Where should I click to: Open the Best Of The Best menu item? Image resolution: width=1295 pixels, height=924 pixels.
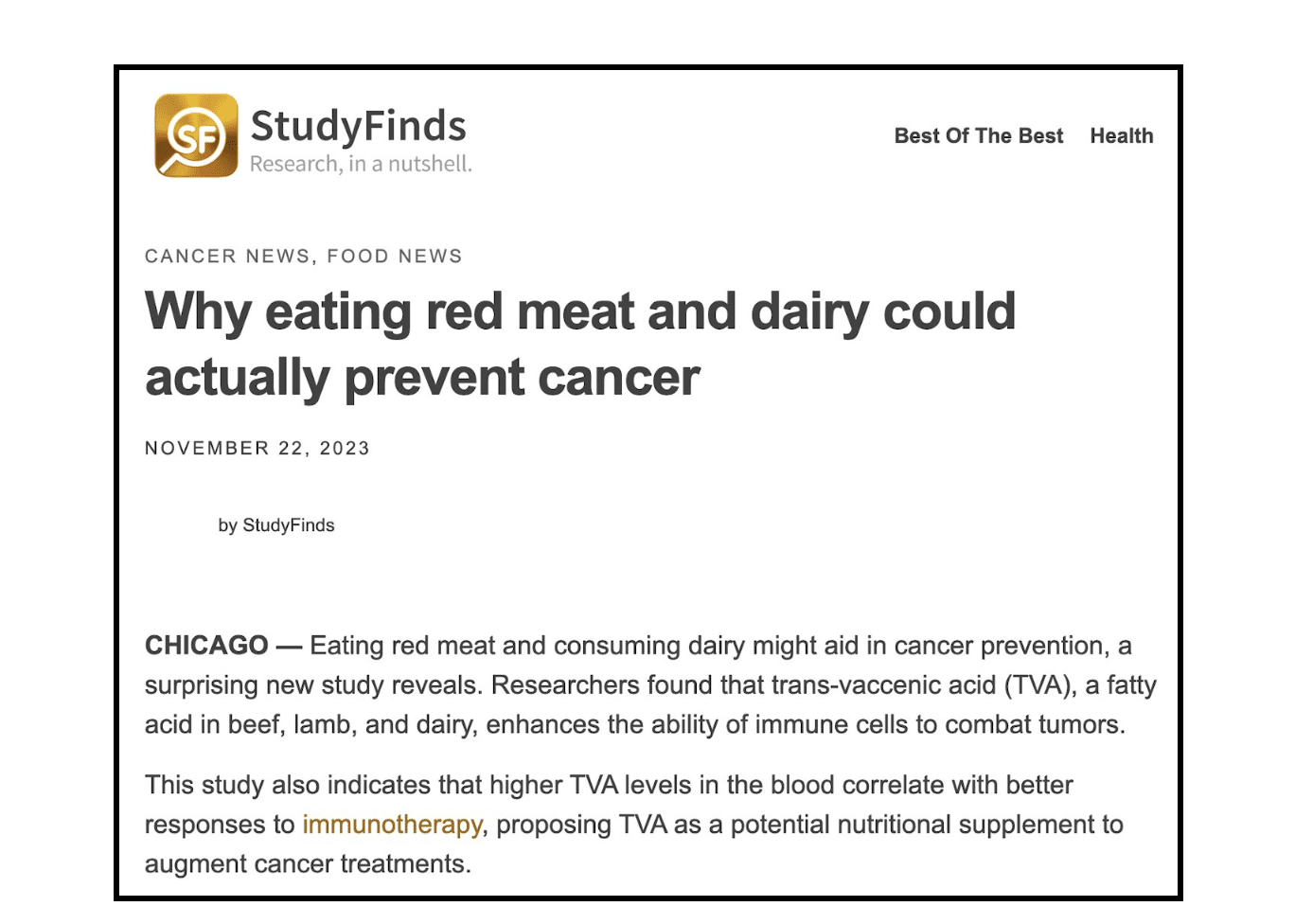click(x=979, y=135)
